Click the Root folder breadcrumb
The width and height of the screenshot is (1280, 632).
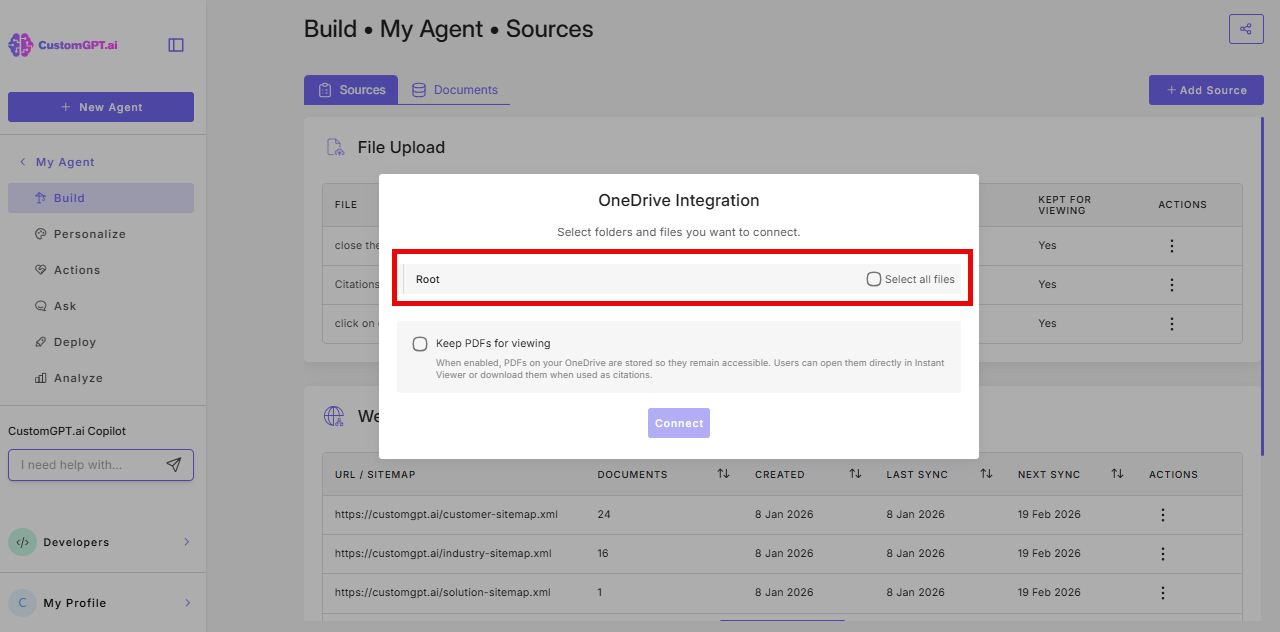click(x=428, y=279)
